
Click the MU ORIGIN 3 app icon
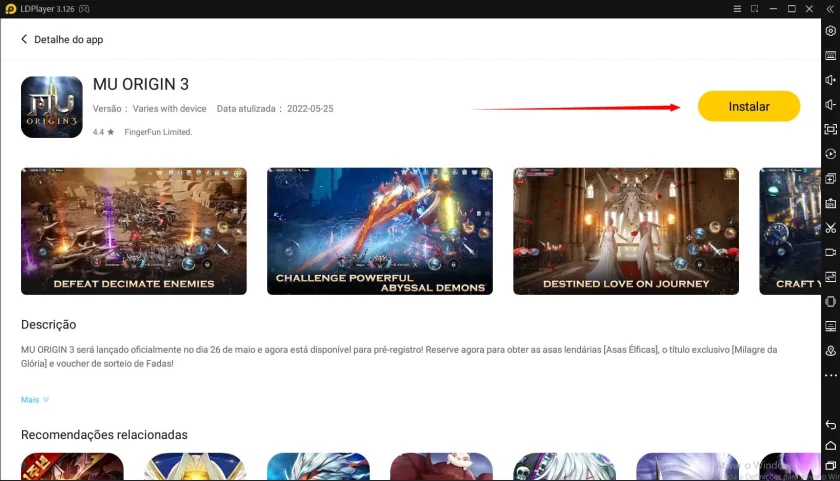52,107
